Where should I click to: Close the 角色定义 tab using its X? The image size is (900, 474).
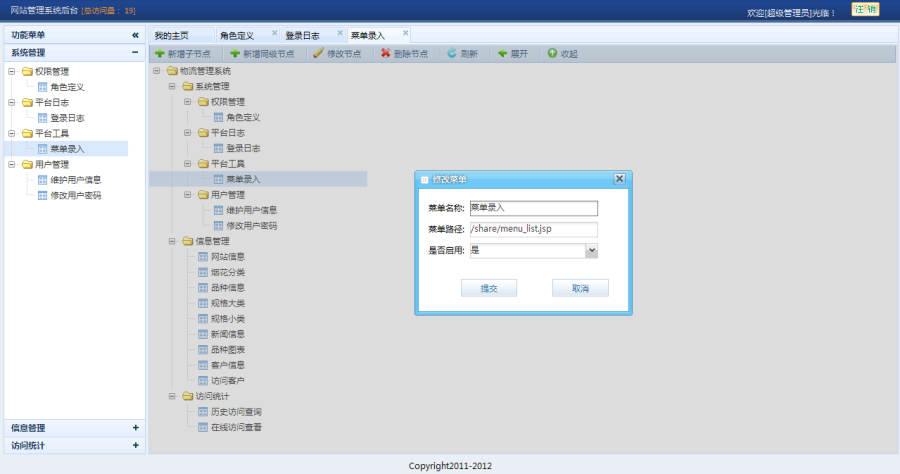[274, 33]
